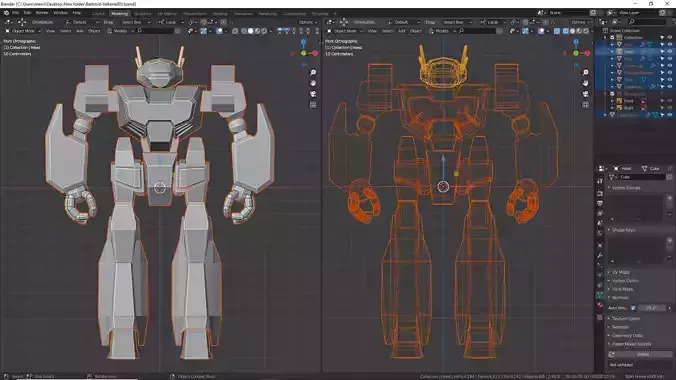Click red X axis gizmo in right viewport
The height and width of the screenshot is (380, 676).
587,53
